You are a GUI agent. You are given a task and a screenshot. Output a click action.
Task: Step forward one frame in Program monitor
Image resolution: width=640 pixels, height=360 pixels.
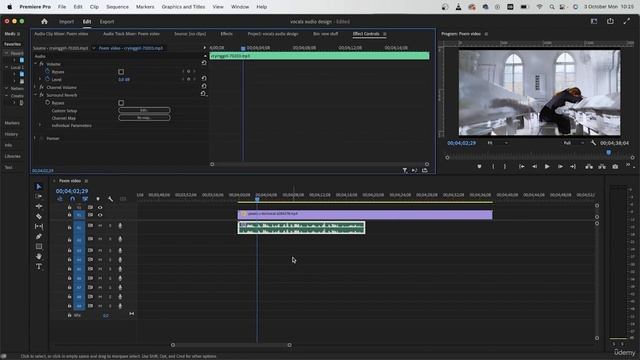click(x=560, y=167)
